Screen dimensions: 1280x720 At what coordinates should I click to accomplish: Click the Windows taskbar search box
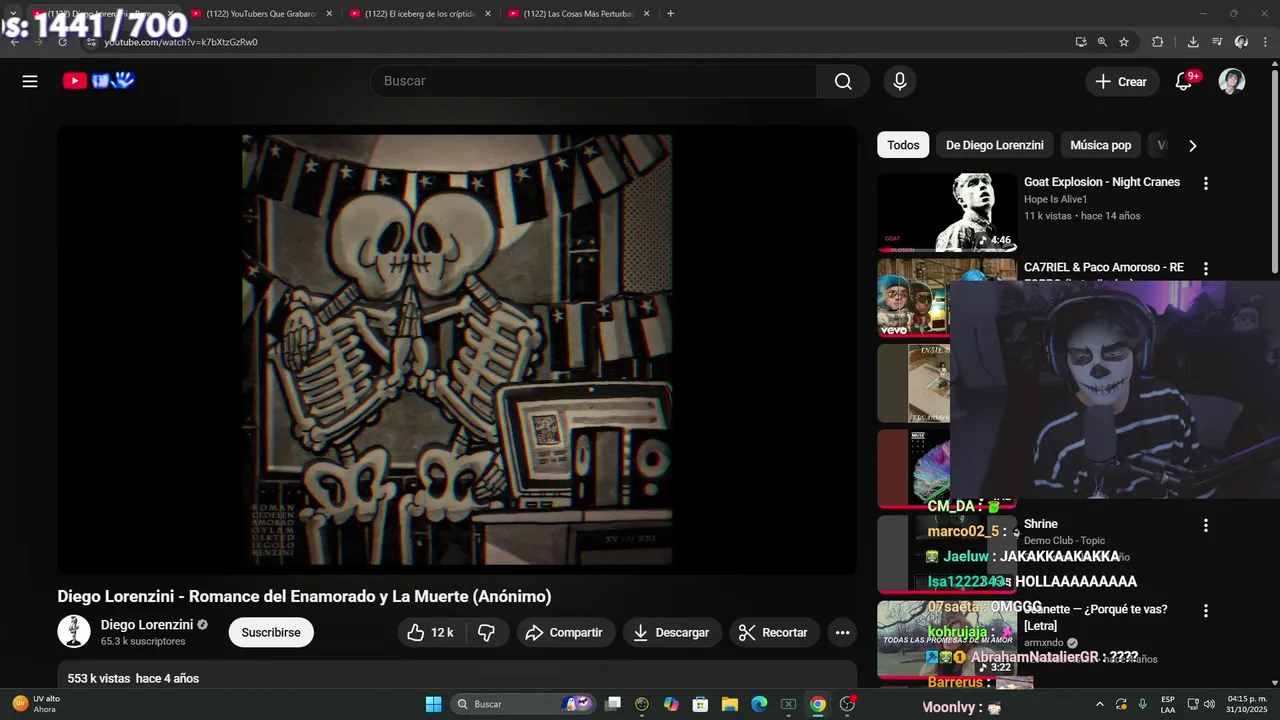pyautogui.click(x=523, y=704)
